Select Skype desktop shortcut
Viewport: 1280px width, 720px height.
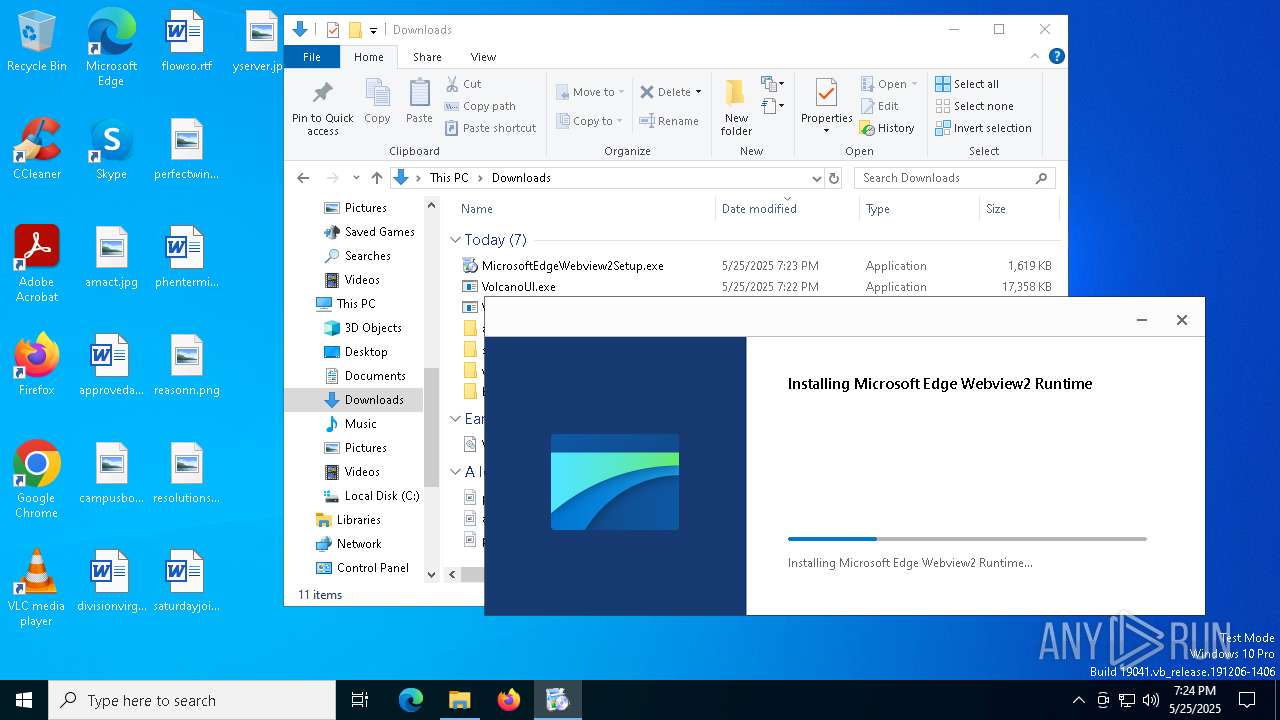111,149
